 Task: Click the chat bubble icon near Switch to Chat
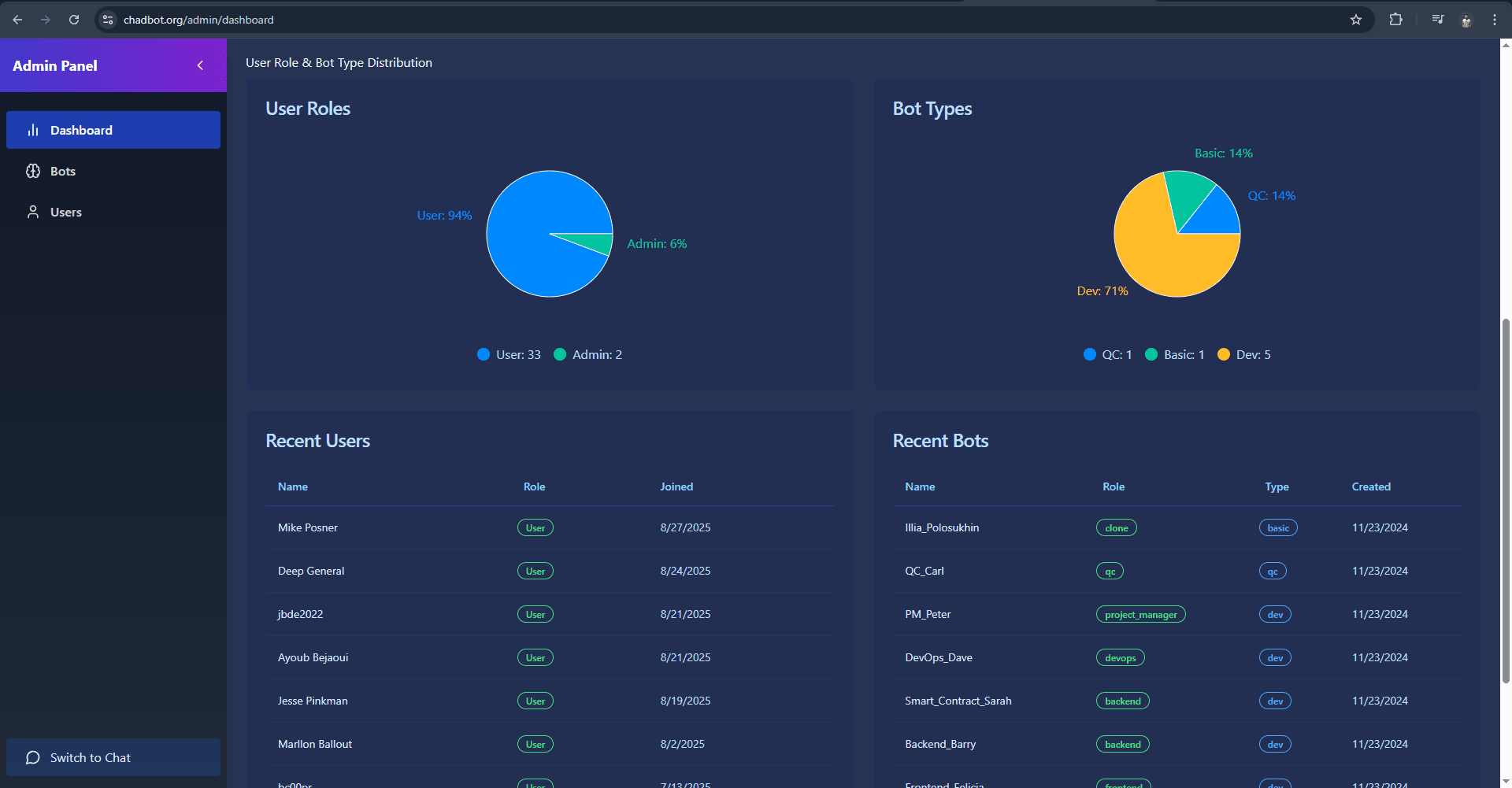[x=32, y=757]
